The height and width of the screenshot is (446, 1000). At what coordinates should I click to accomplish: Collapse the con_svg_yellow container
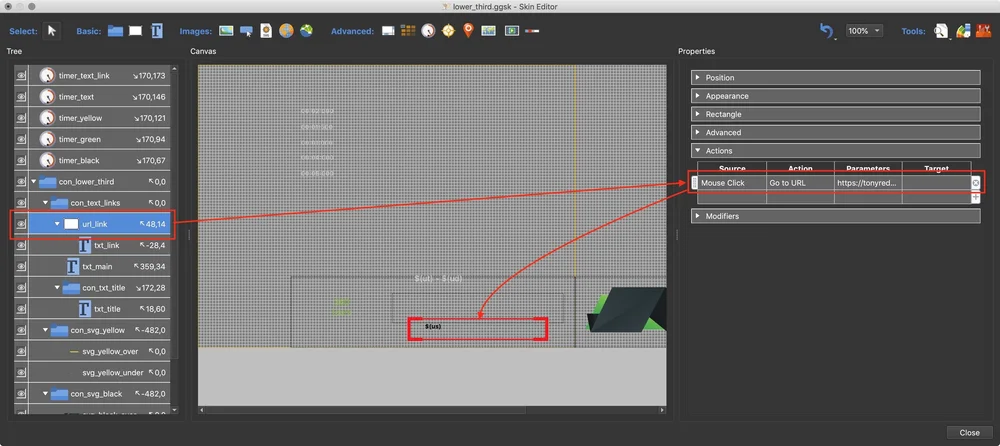45,330
